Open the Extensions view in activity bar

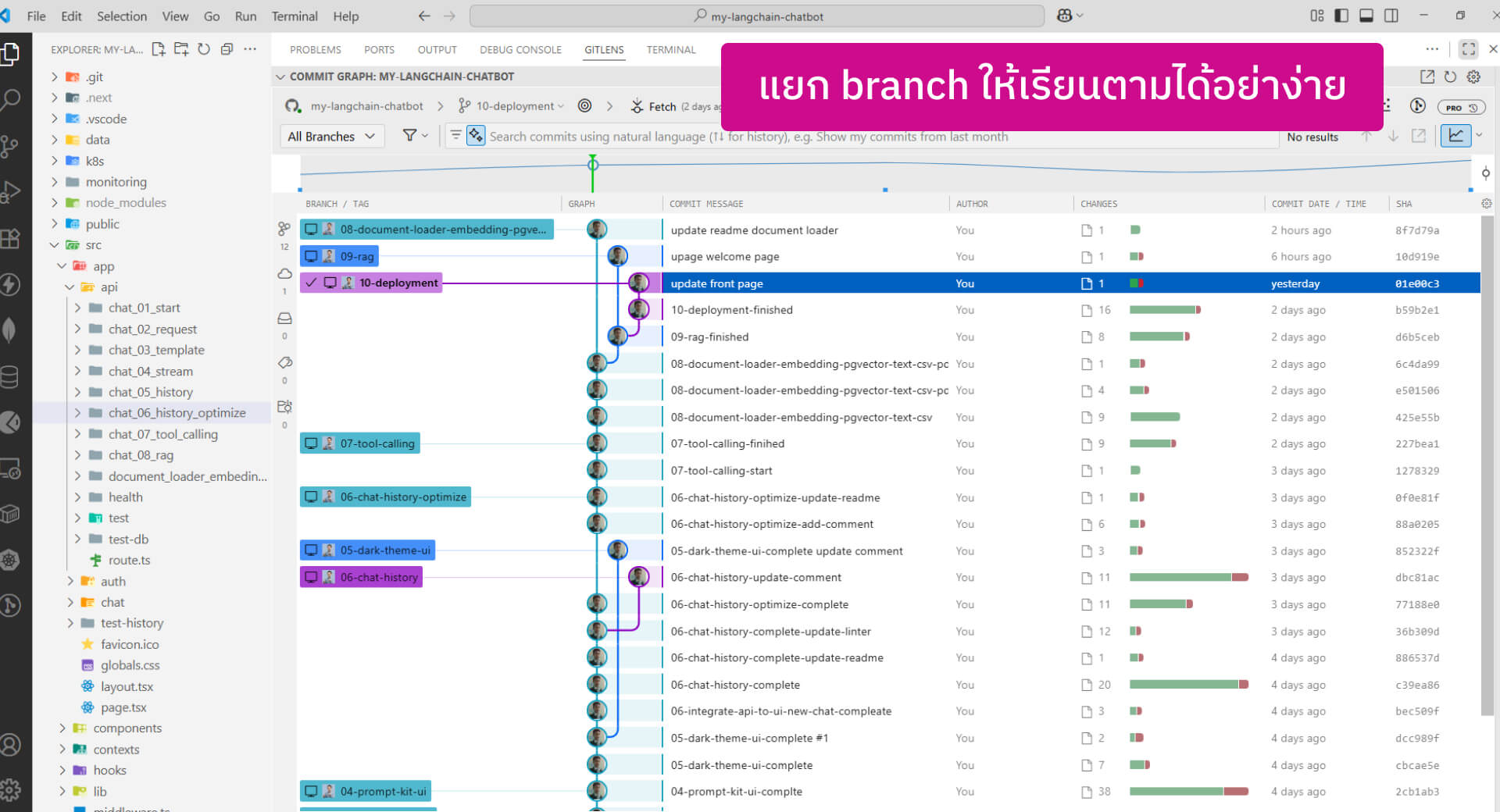[10, 238]
